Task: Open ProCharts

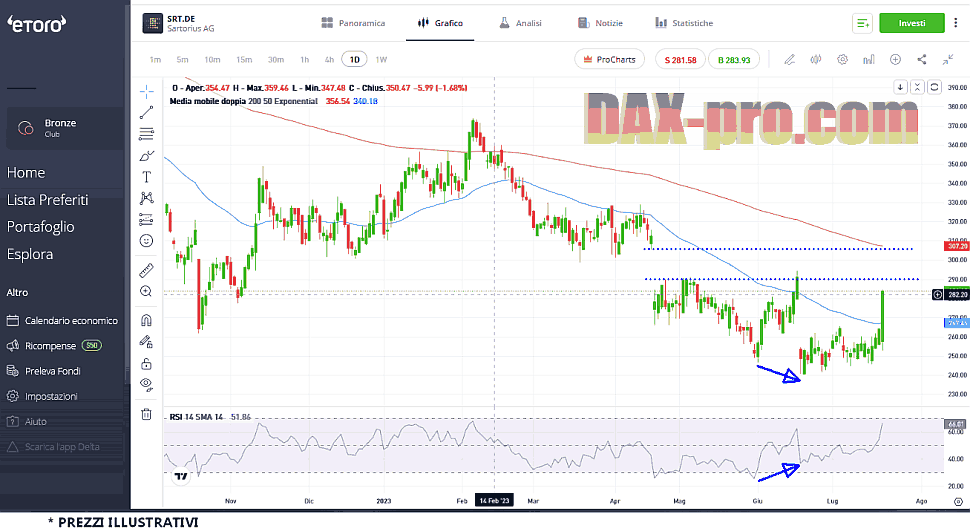Action: point(609,59)
